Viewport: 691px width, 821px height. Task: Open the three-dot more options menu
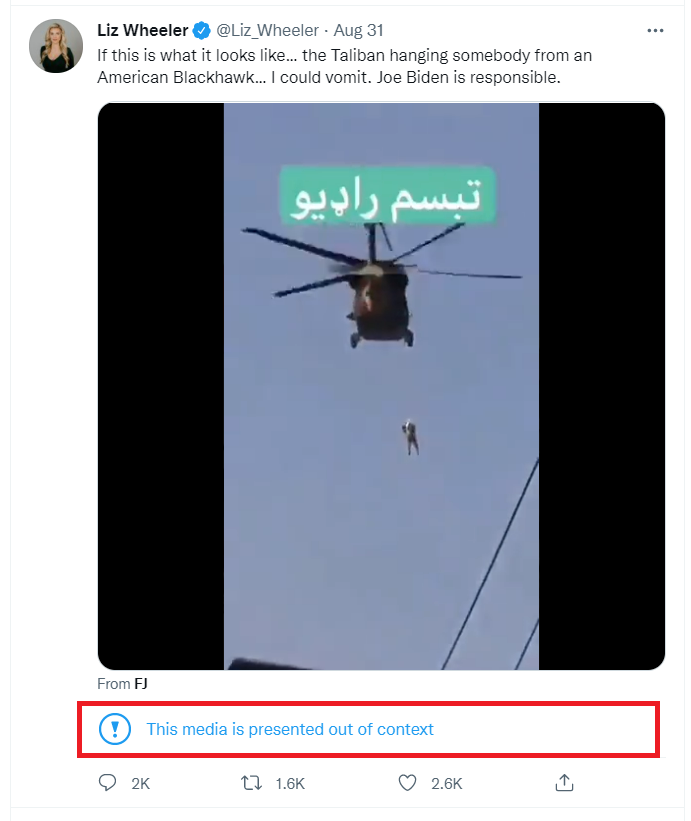[655, 31]
